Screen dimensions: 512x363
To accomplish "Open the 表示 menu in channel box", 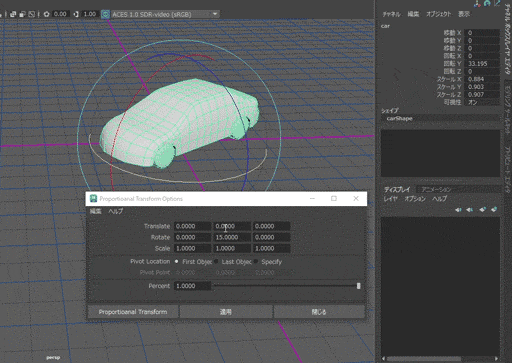I will click(464, 14).
